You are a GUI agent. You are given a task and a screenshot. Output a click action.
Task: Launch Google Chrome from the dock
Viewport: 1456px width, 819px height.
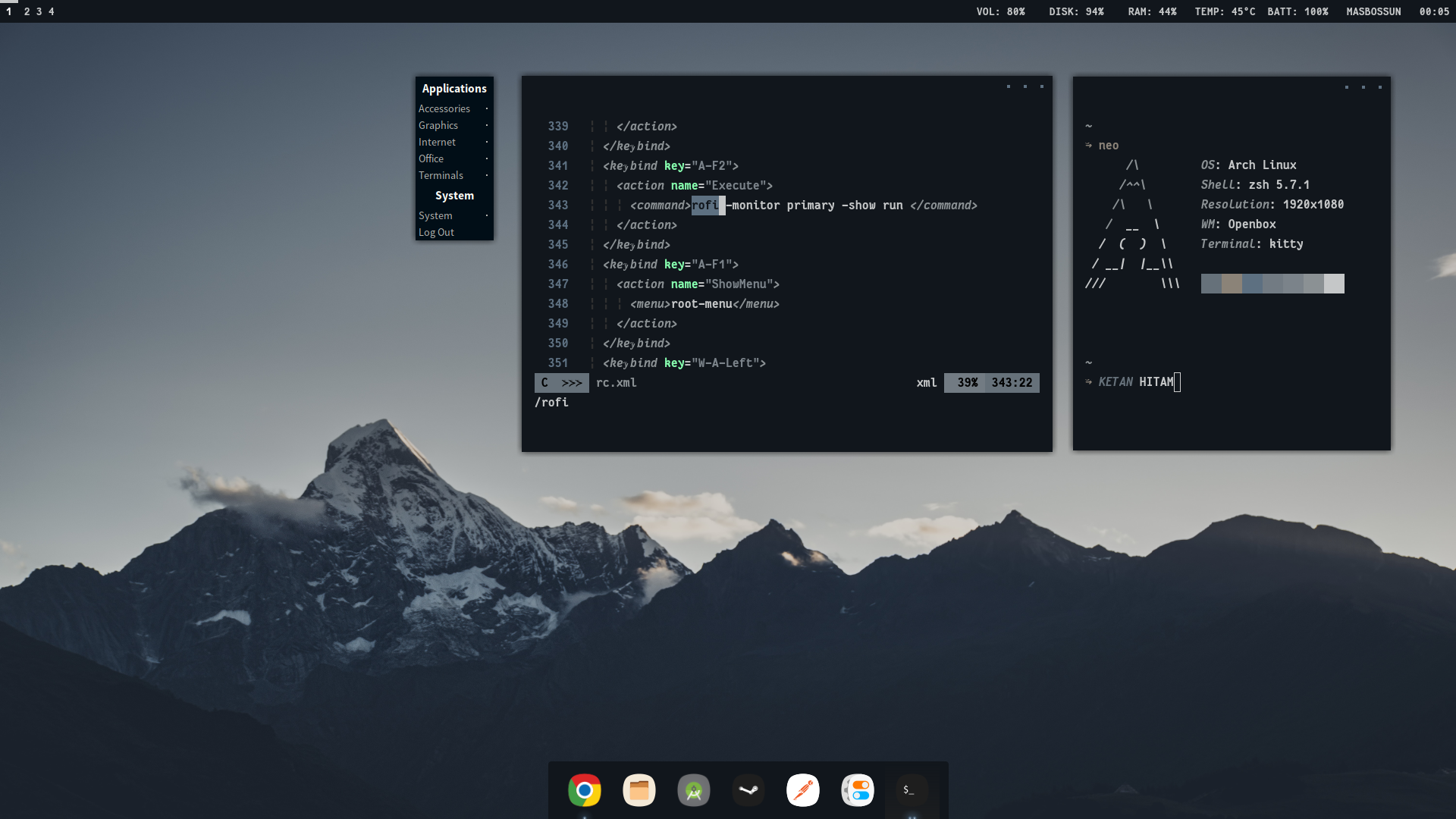pos(584,790)
